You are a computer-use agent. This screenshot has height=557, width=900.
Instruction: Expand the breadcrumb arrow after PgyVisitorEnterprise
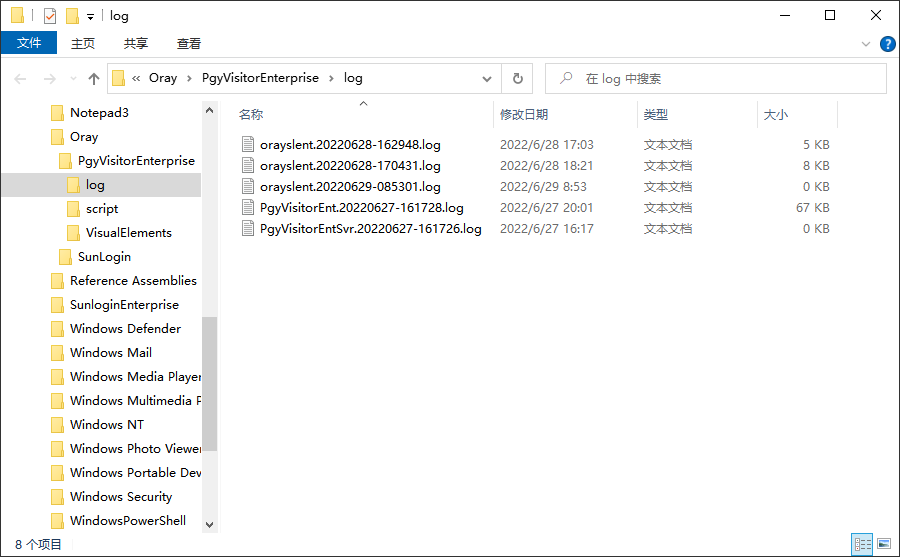click(331, 79)
